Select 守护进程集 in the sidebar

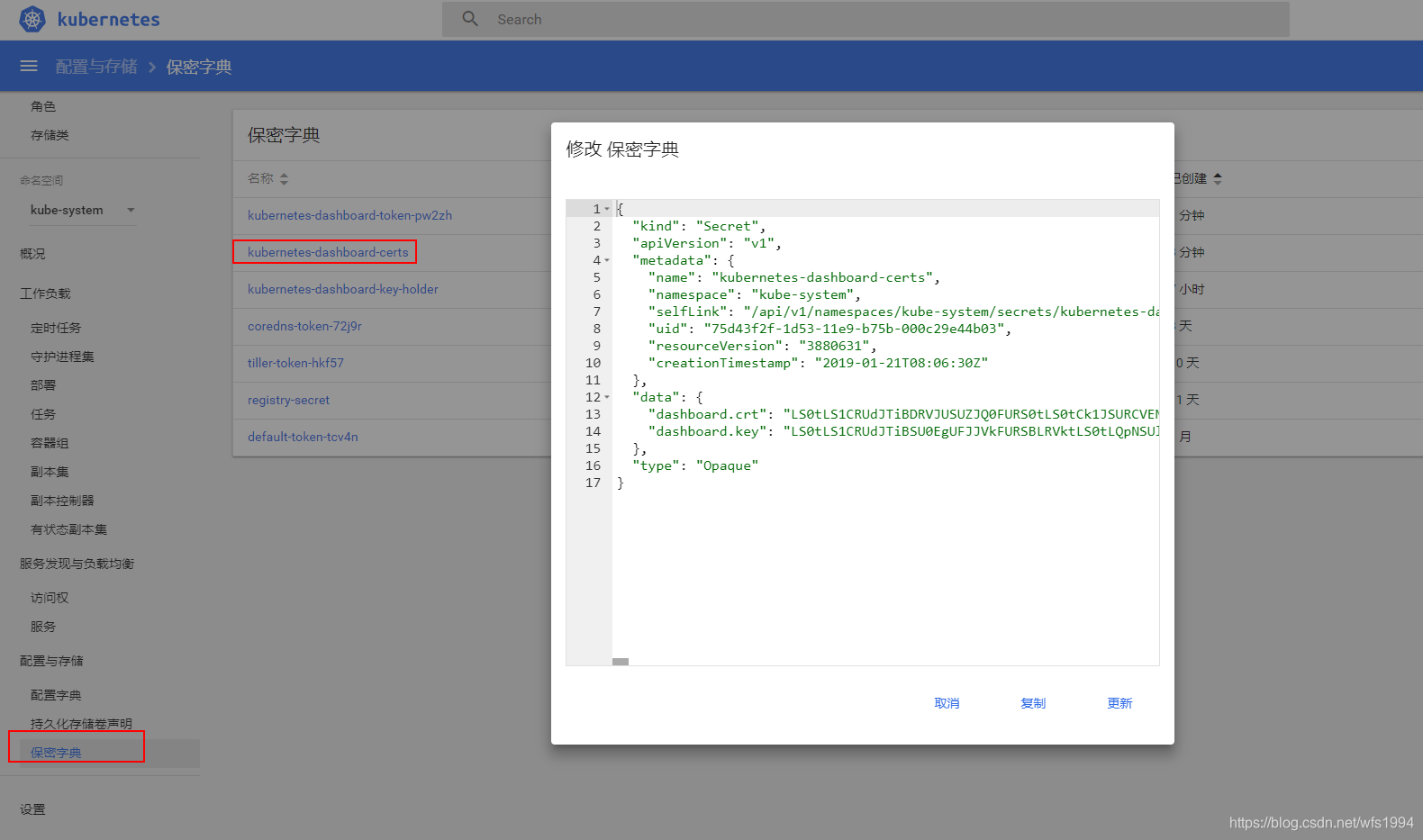(x=62, y=357)
